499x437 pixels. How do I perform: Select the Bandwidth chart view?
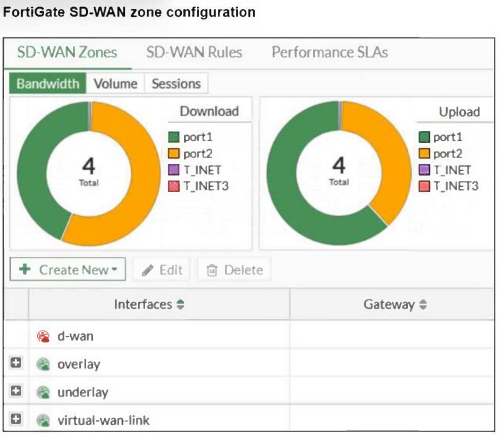[x=48, y=83]
